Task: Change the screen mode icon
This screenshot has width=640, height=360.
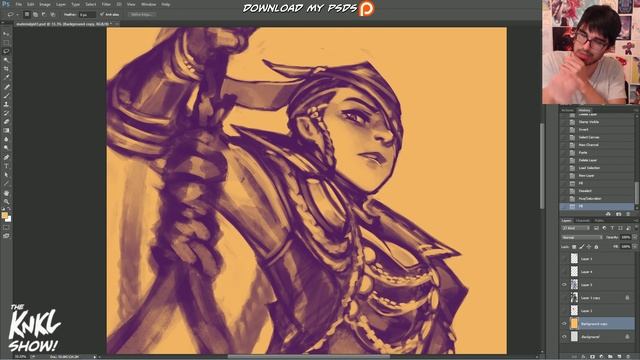Action: point(6,236)
